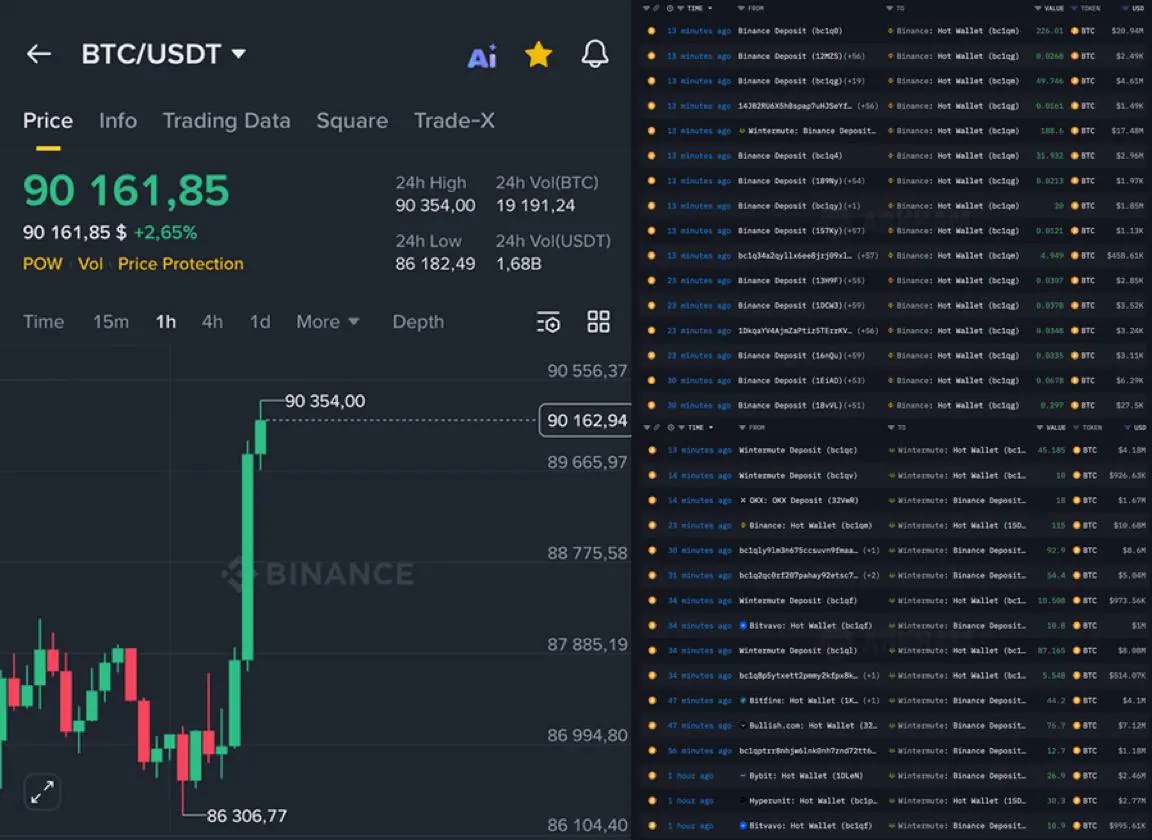Click the transaction coin icon of Binance Deposit (bc1q4) row

651,156
